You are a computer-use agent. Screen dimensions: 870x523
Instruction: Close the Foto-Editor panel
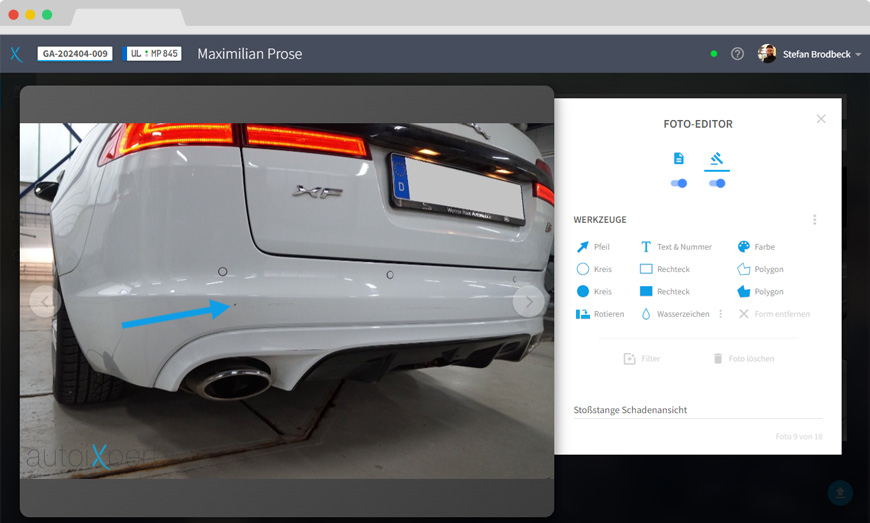(821, 119)
